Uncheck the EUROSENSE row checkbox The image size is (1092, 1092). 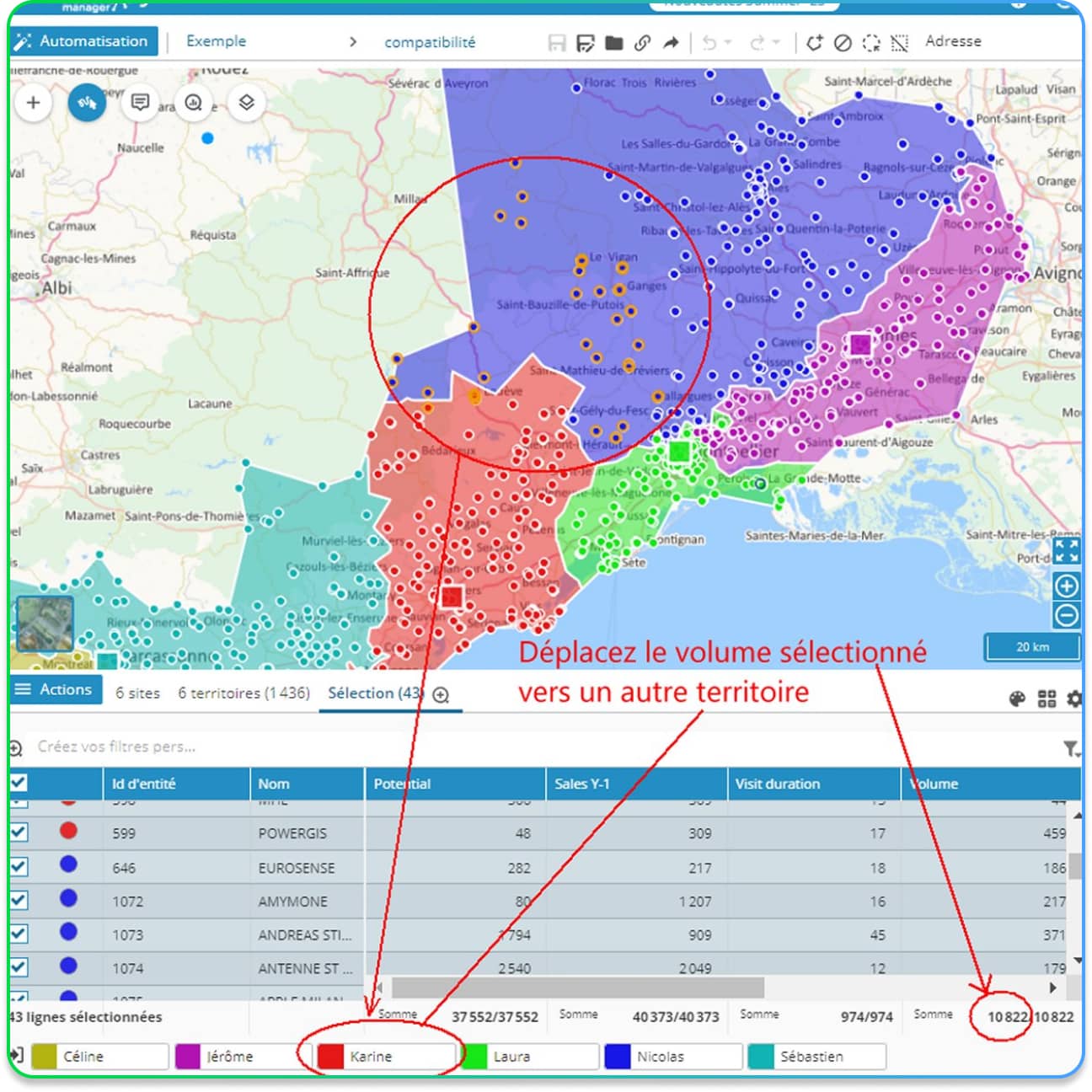click(19, 866)
